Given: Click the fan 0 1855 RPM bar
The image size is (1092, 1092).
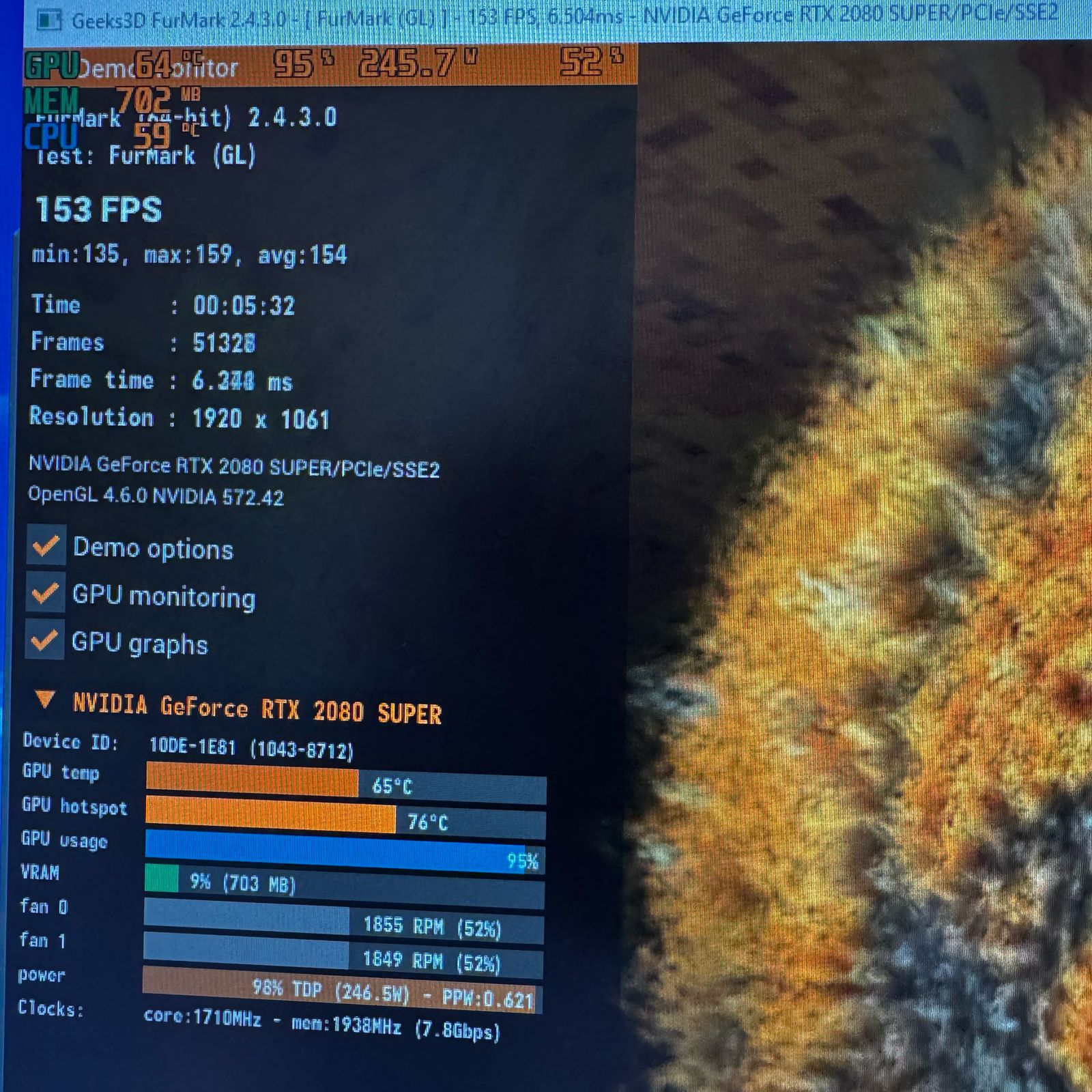Looking at the screenshot, I should click(344, 921).
